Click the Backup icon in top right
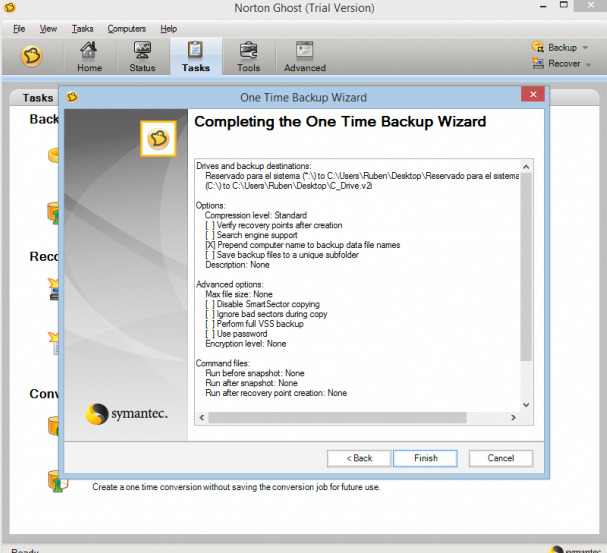Image resolution: width=607 pixels, height=553 pixels. click(538, 47)
